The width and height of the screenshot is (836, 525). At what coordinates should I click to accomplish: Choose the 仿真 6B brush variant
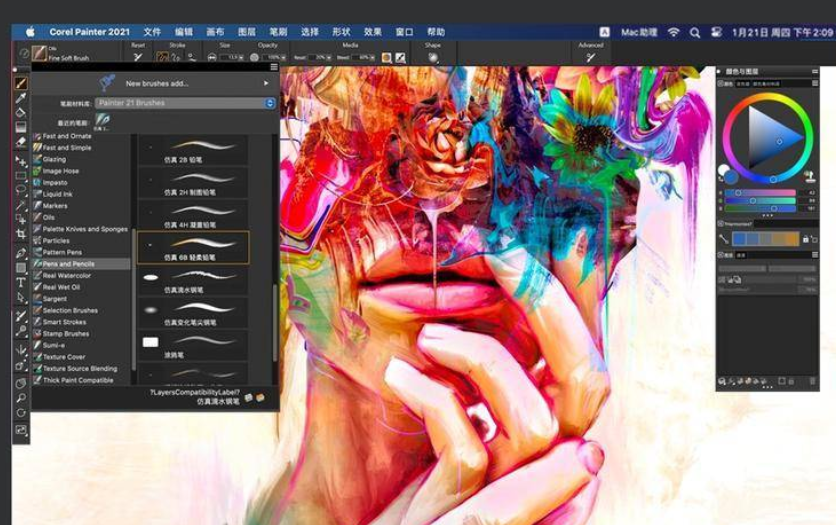tap(193, 248)
